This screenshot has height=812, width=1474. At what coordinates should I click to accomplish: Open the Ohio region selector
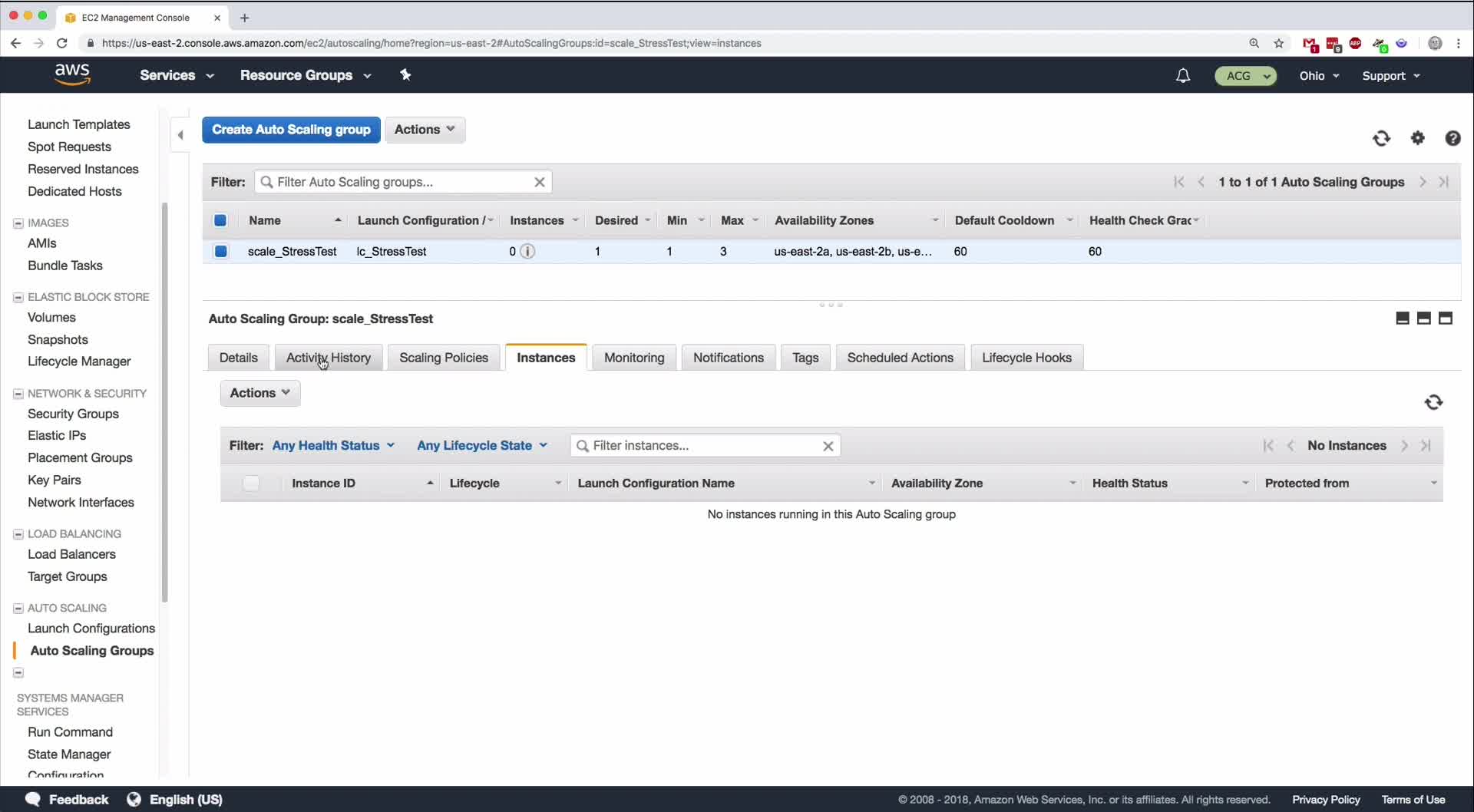1320,76
